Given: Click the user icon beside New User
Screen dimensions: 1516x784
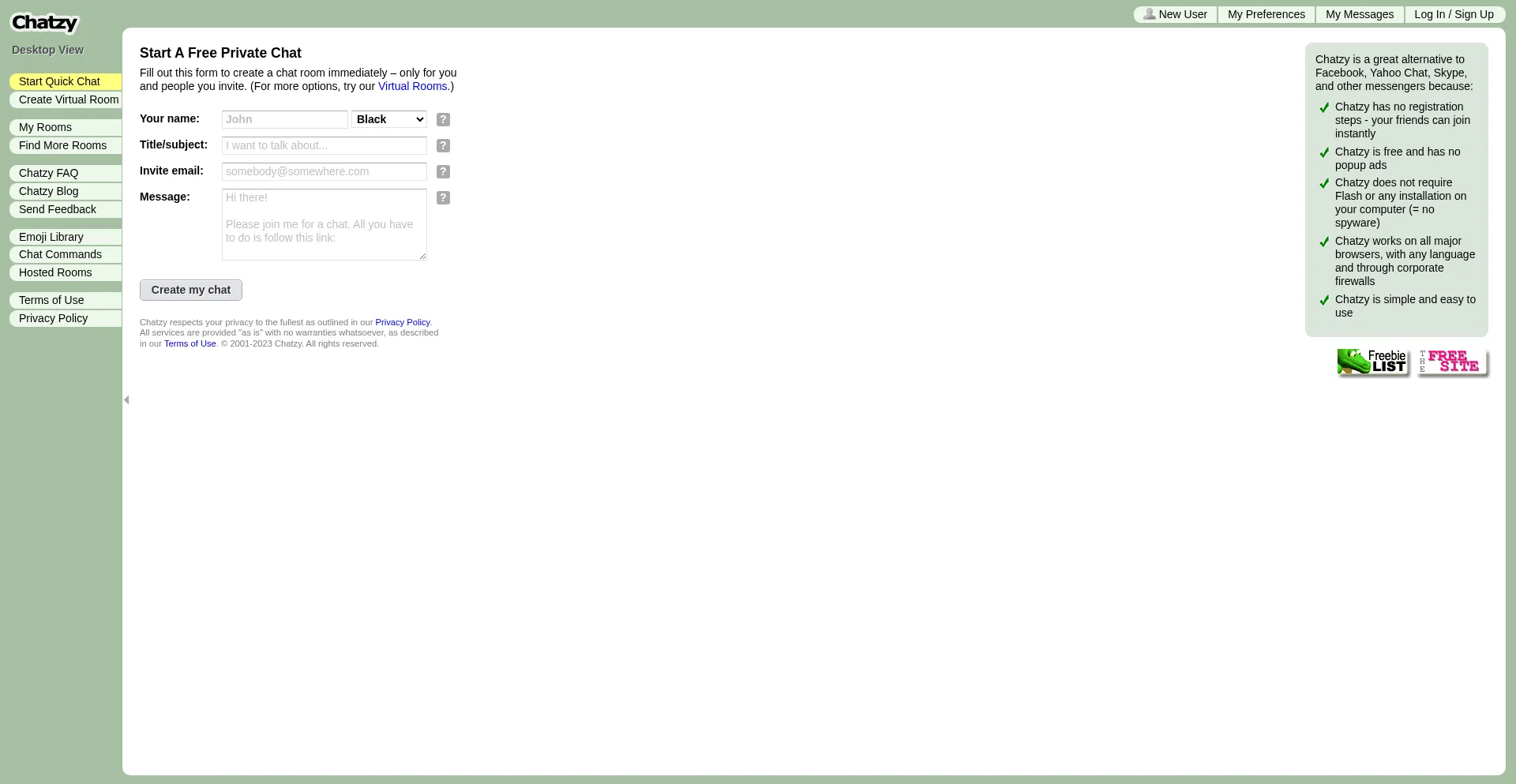Looking at the screenshot, I should [1149, 14].
